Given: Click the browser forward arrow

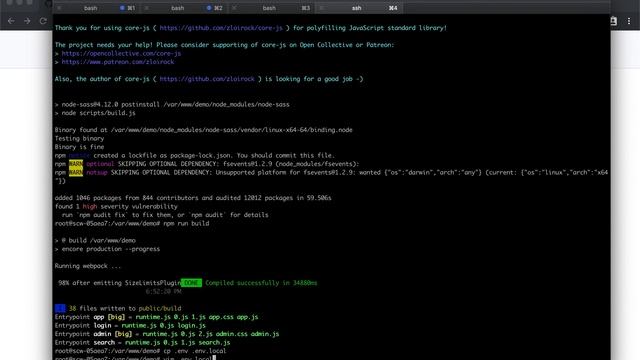Looking at the screenshot, I should click(27, 21).
